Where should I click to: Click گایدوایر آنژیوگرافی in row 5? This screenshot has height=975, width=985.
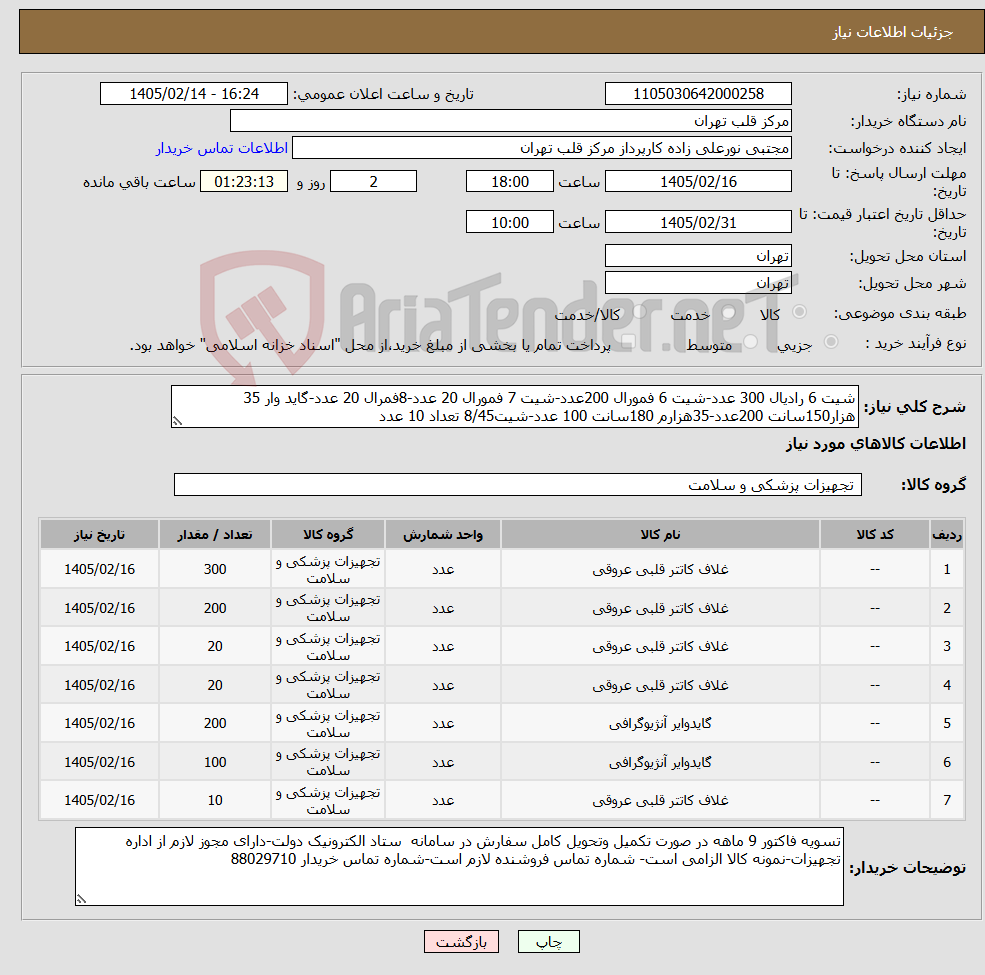click(660, 724)
